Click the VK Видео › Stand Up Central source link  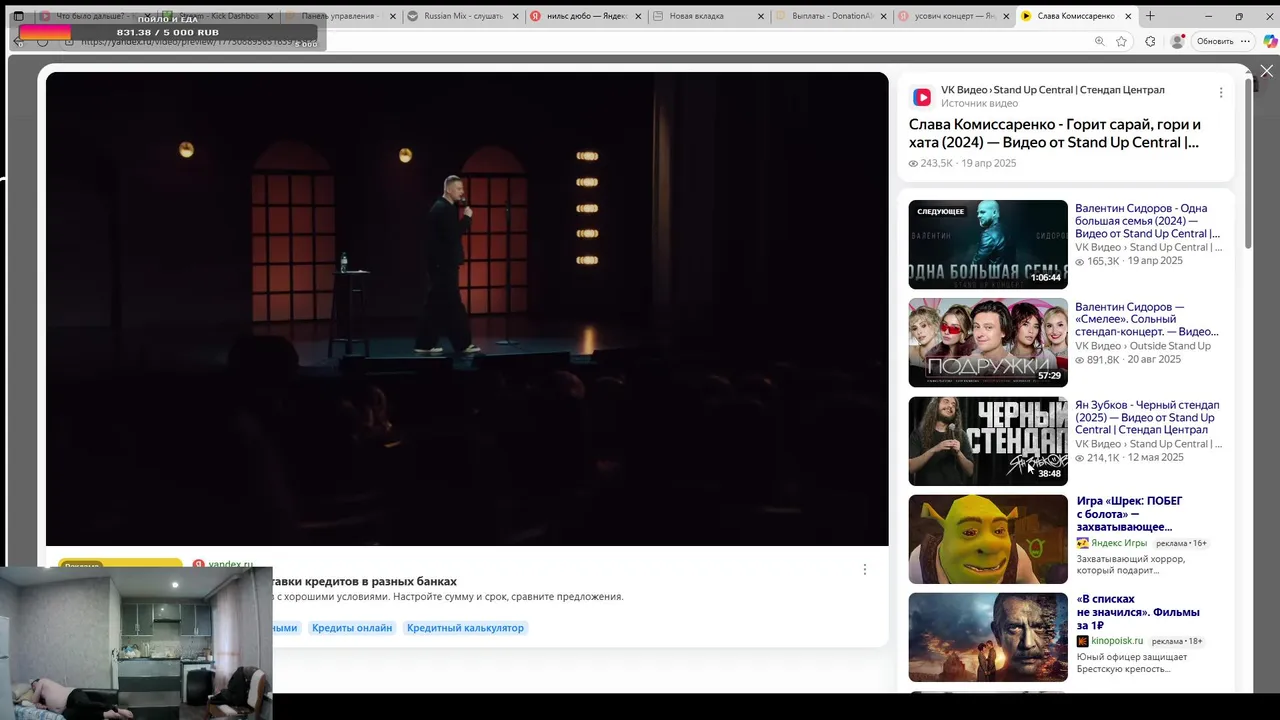tap(1052, 90)
